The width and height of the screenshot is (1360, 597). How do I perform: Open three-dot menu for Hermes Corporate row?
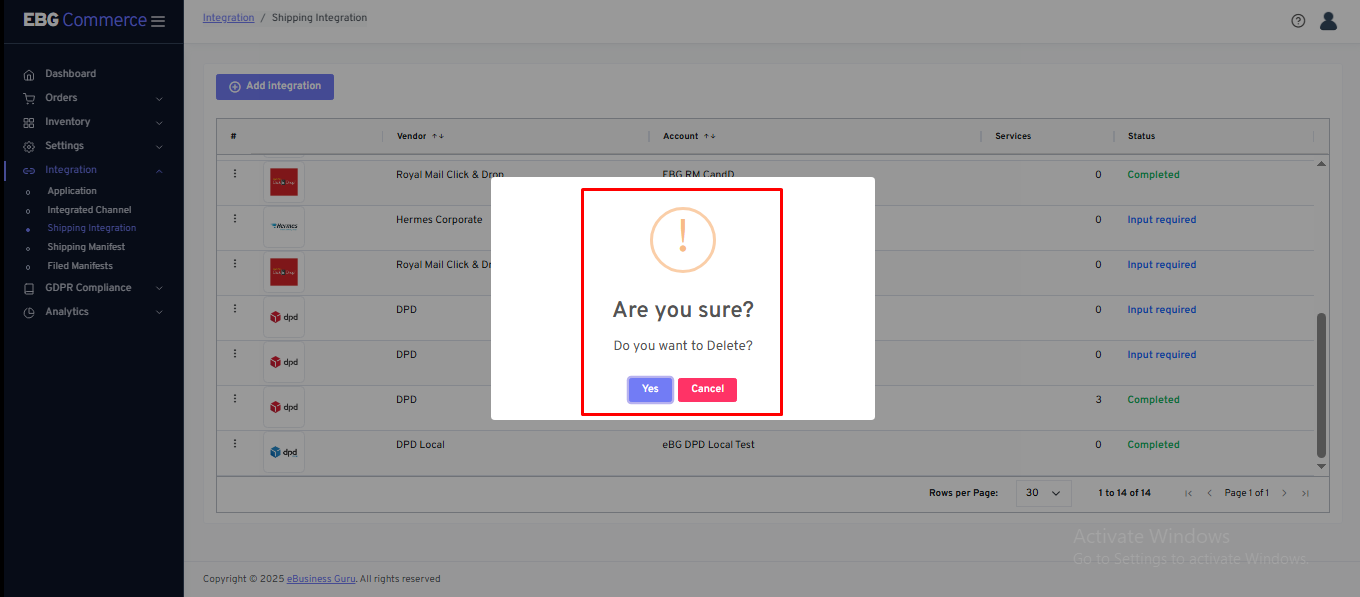point(235,219)
